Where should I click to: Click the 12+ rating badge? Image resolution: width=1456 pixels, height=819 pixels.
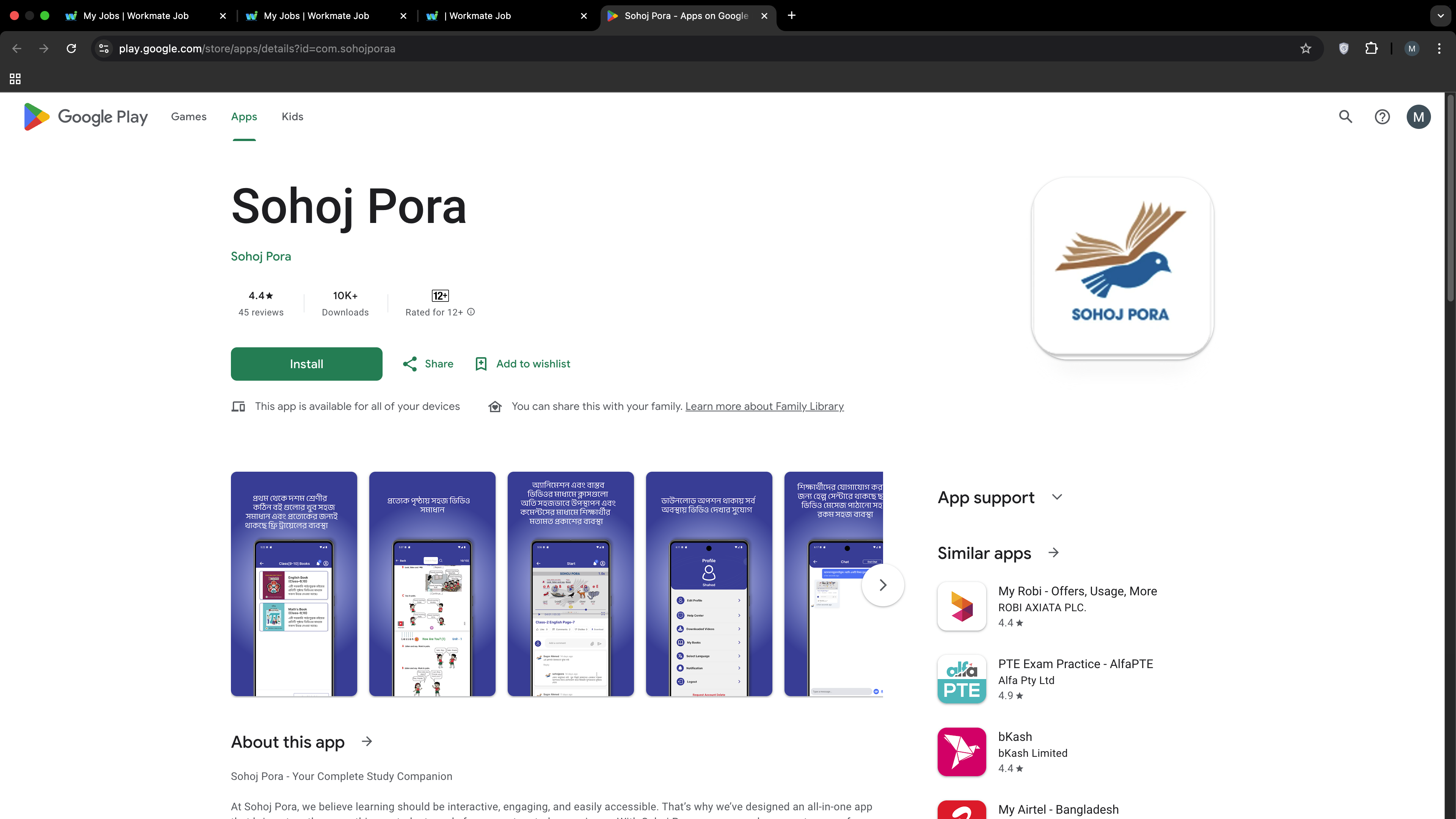coord(440,296)
